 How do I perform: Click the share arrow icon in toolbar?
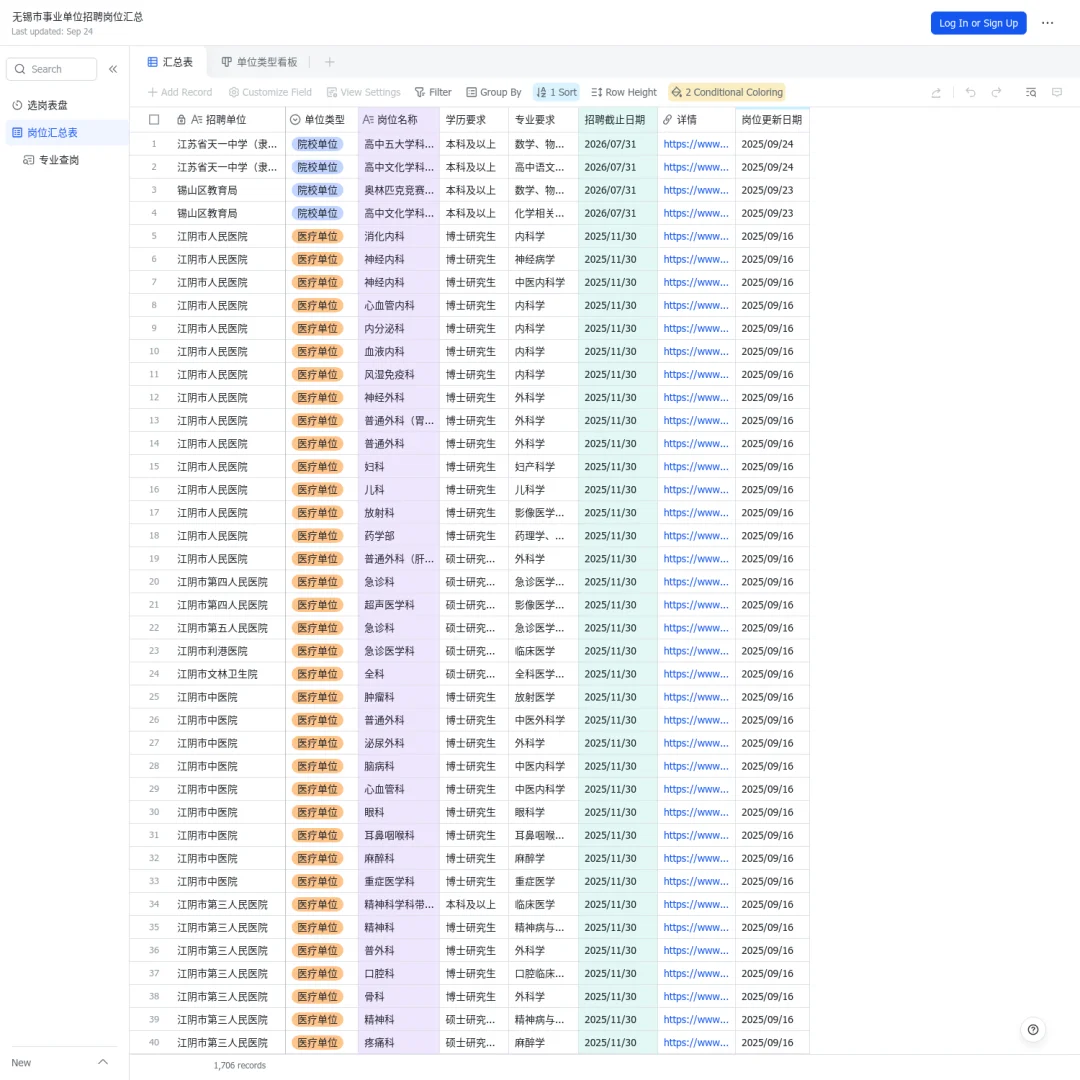point(936,92)
